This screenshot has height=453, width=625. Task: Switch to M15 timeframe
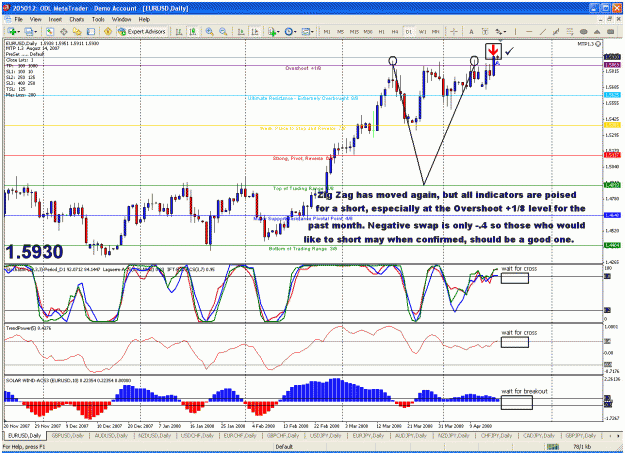(x=354, y=32)
